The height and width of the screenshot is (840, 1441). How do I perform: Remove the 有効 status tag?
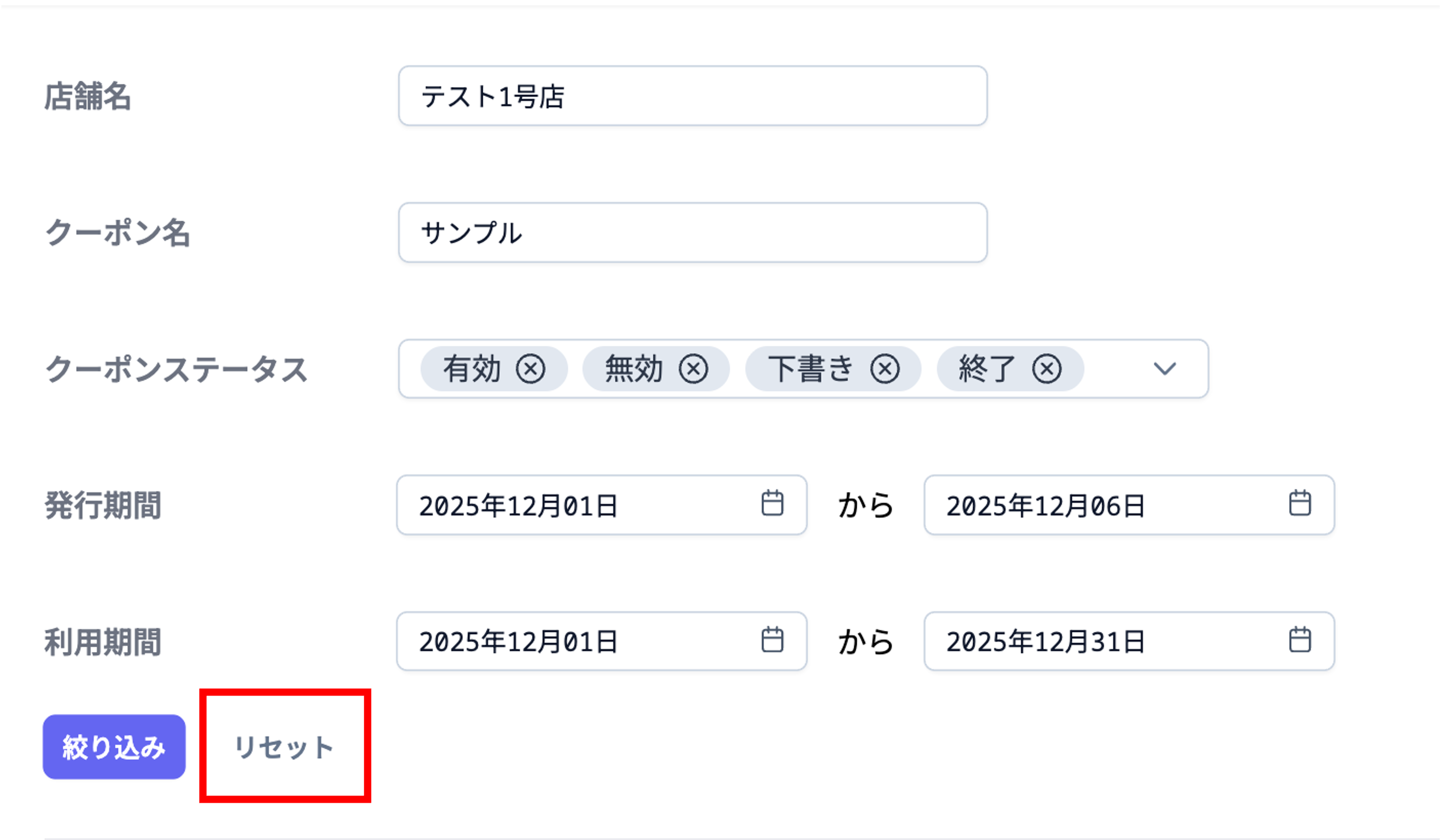[x=532, y=369]
